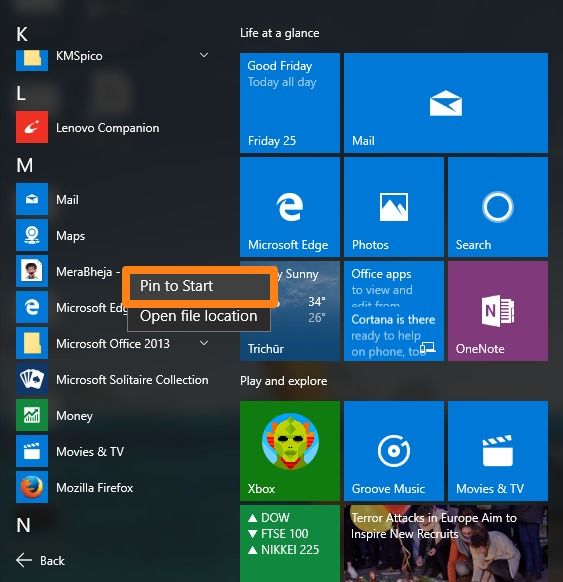563x582 pixels.
Task: Click the N letter header
Action: point(23,525)
